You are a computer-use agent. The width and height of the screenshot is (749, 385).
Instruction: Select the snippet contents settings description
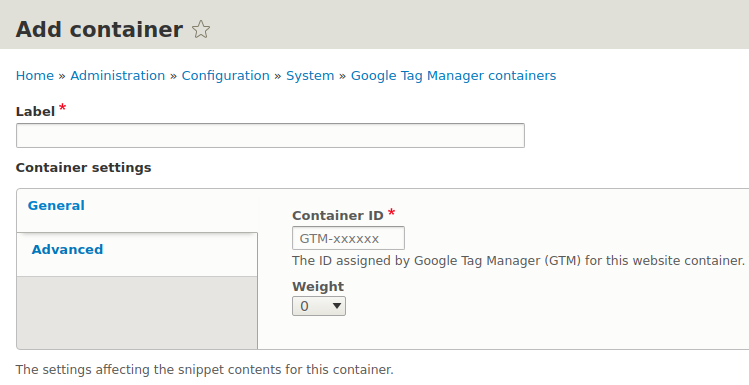tap(204, 370)
